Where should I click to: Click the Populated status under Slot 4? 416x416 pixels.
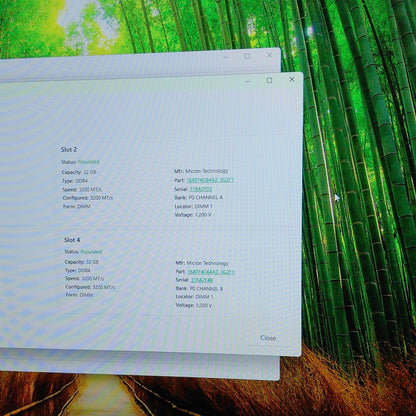(x=91, y=252)
